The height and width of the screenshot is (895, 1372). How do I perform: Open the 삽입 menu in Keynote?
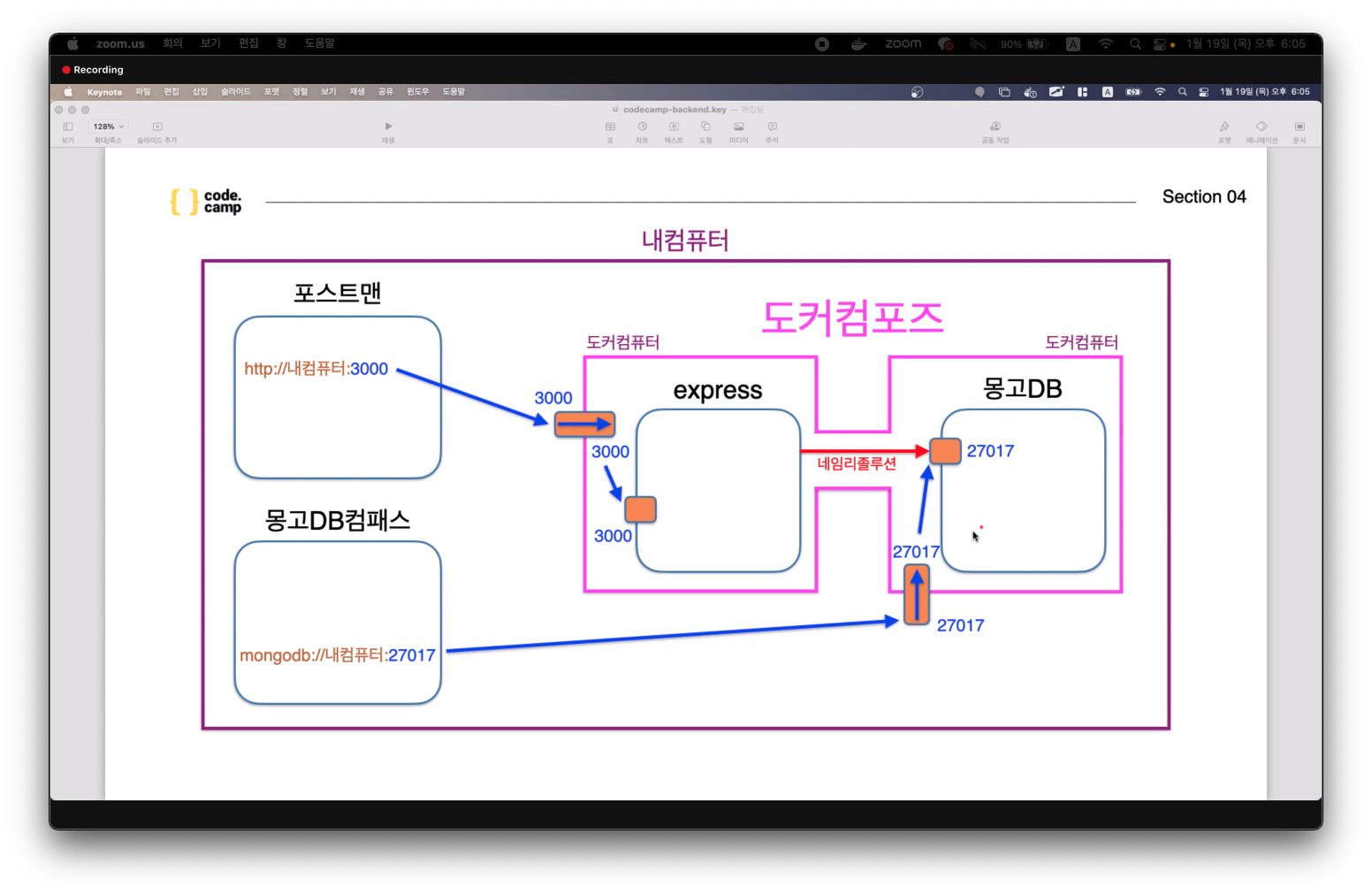[200, 92]
